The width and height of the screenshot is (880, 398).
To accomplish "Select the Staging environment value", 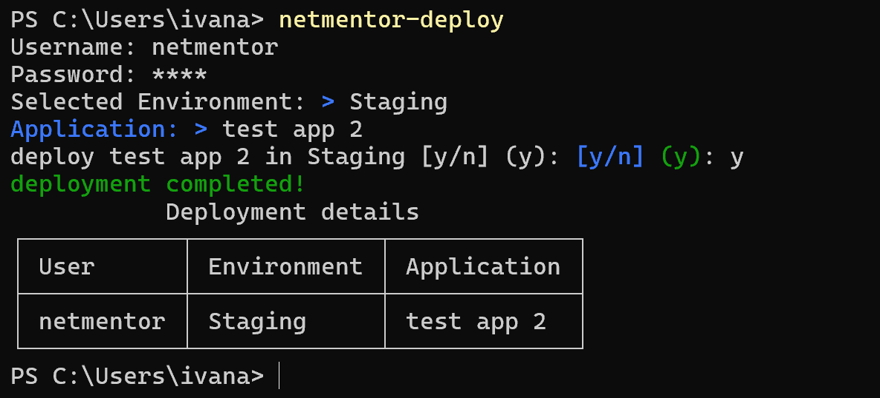I will 398,103.
